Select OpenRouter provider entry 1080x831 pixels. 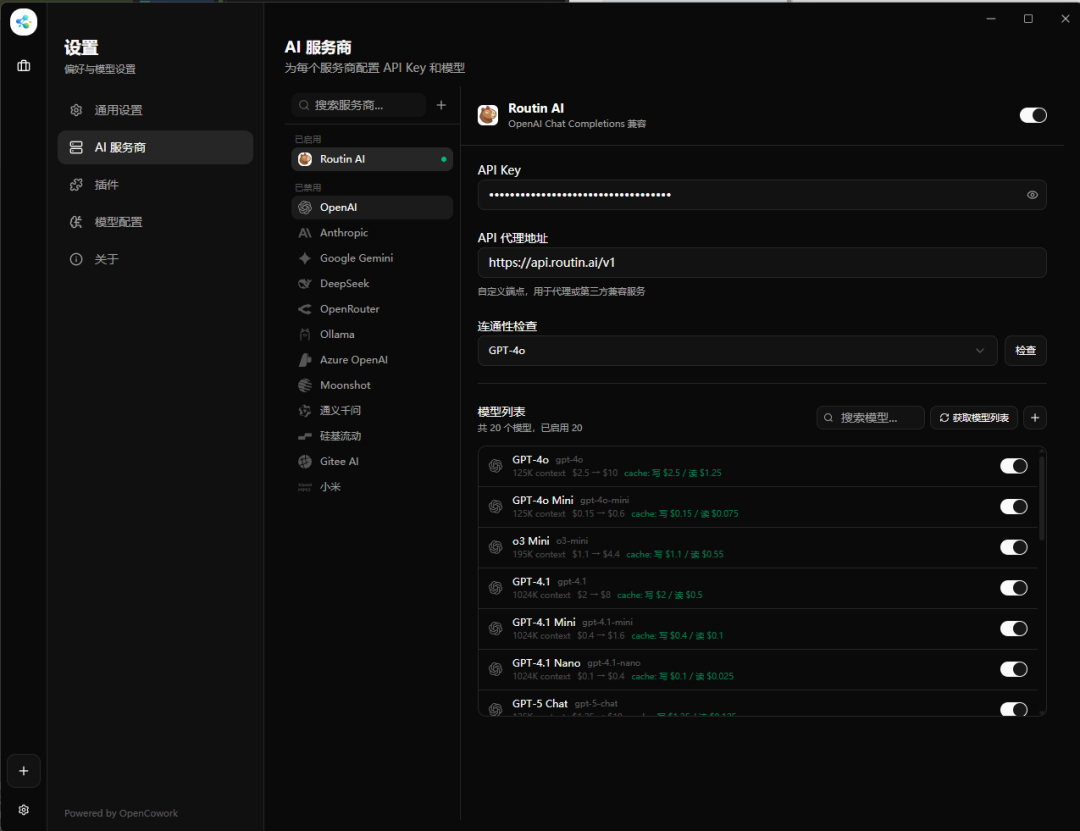[372, 309]
